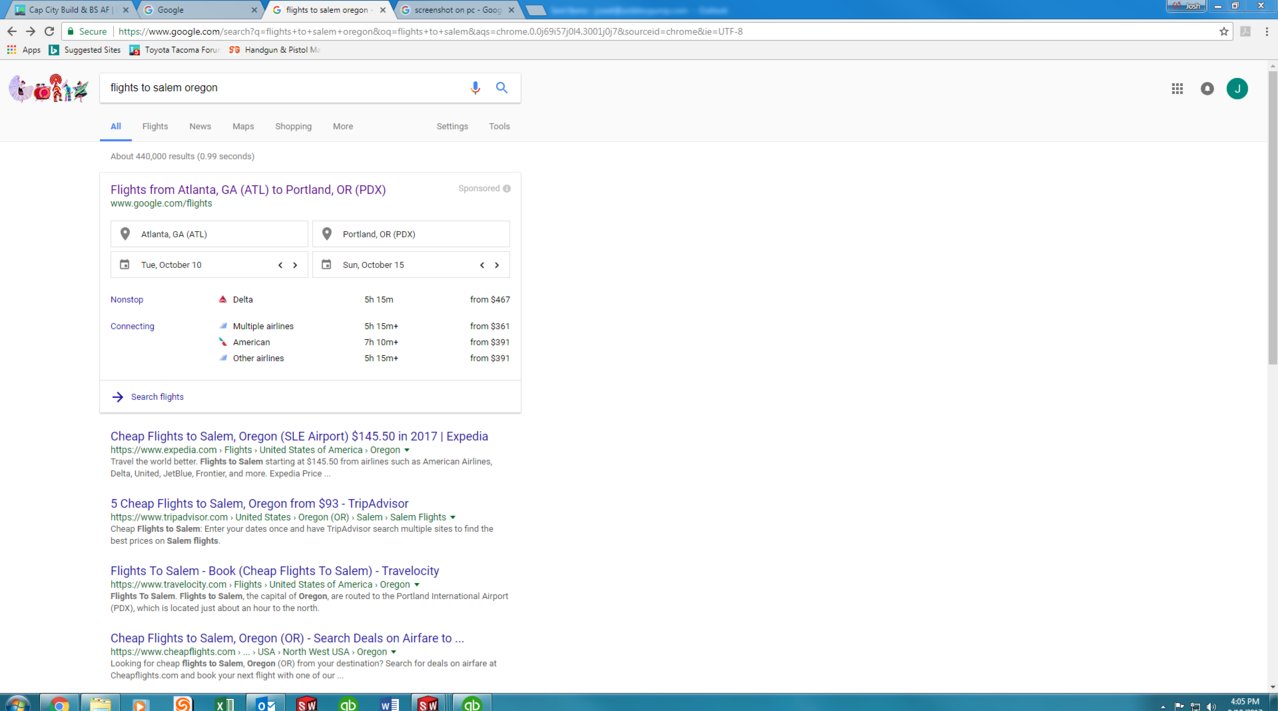Viewport: 1278px width, 711px height.
Task: Click the PDF extension icon in the toolbar
Action: [x=1245, y=31]
